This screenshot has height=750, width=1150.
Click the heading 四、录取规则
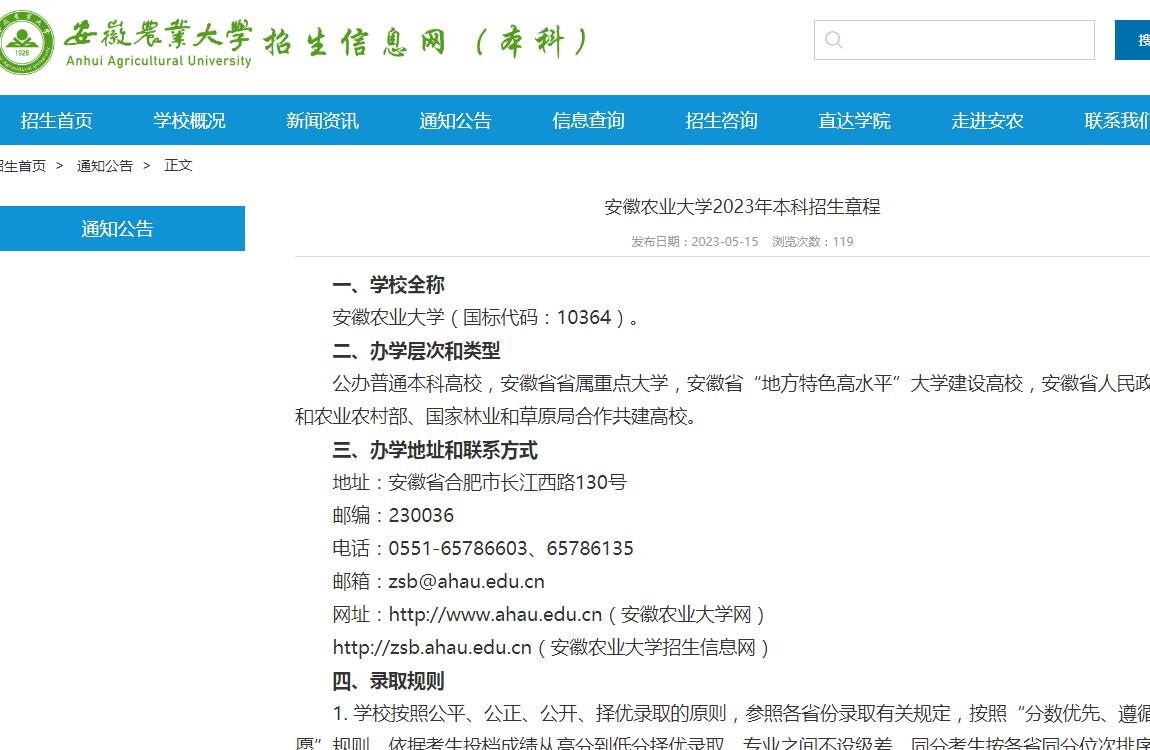(389, 680)
